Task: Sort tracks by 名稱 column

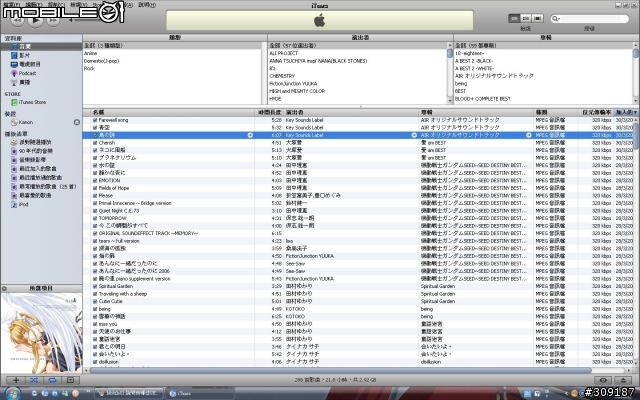Action: pyautogui.click(x=173, y=112)
